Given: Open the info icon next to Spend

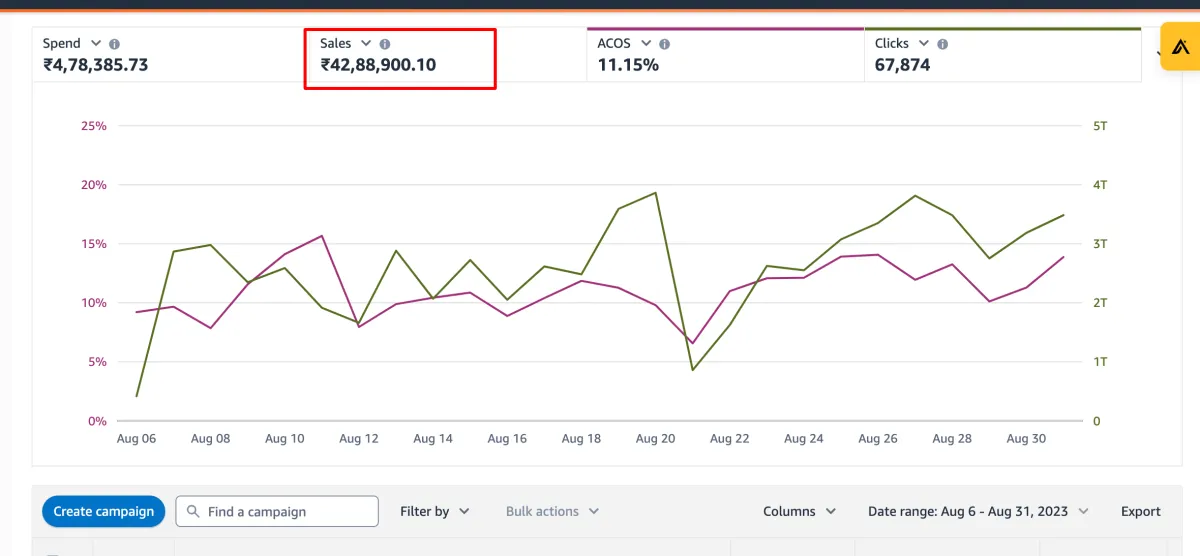Looking at the screenshot, I should click(x=114, y=44).
